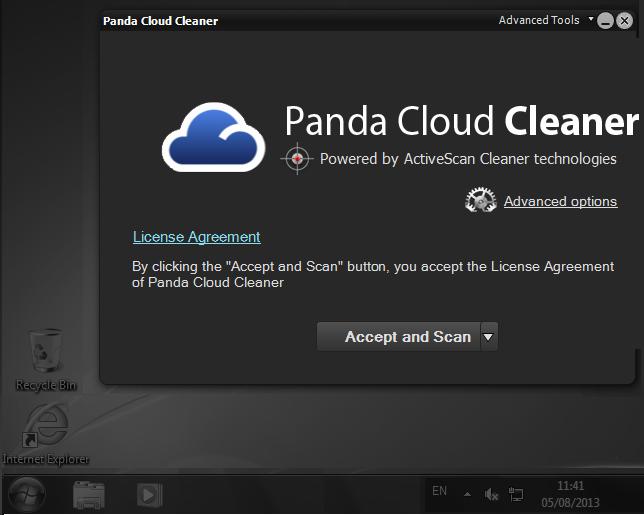Open the Advanced Tools menu
Screen dimensions: 644x515
click(x=546, y=20)
